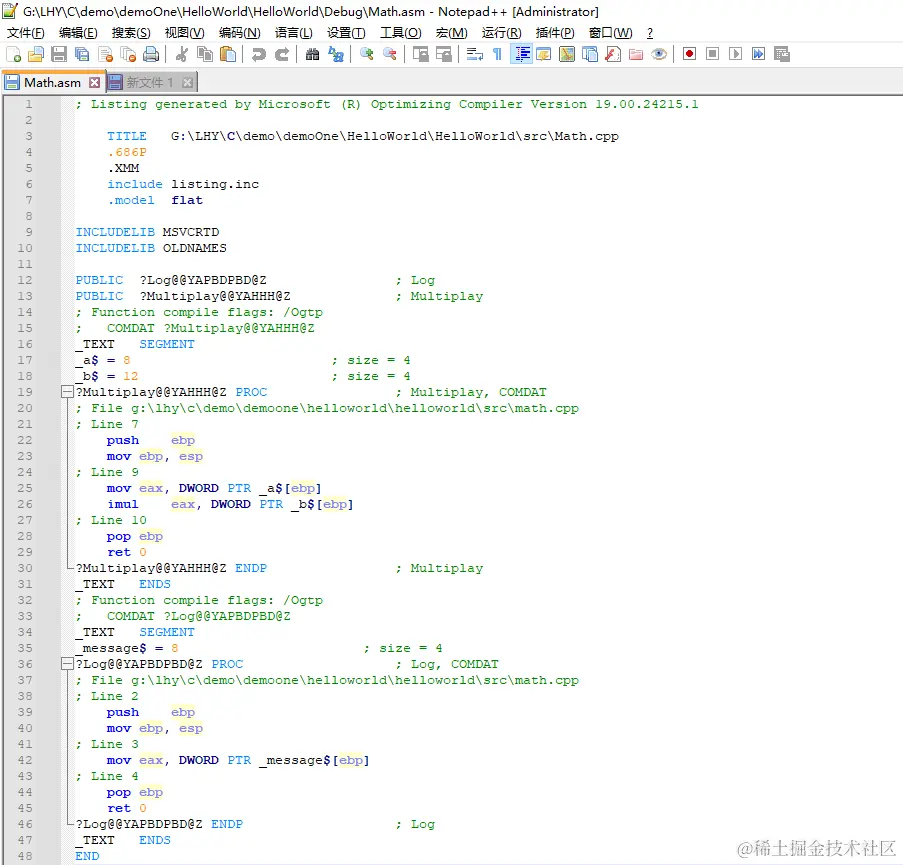Copy the selection via toolbar icon
The image size is (903, 865).
205,54
